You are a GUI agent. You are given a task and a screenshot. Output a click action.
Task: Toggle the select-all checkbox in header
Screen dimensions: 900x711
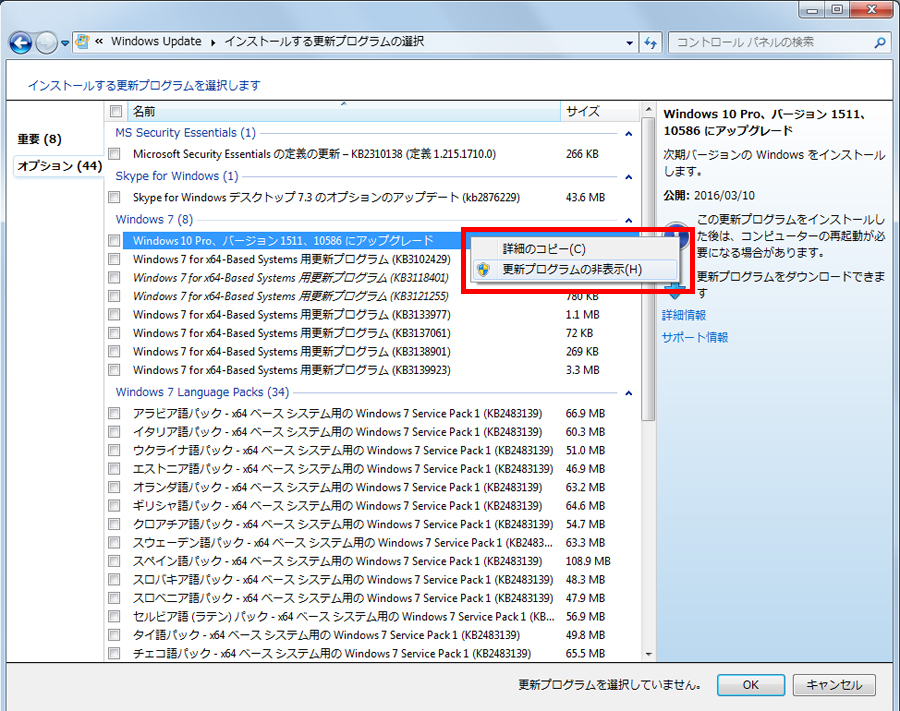point(116,111)
